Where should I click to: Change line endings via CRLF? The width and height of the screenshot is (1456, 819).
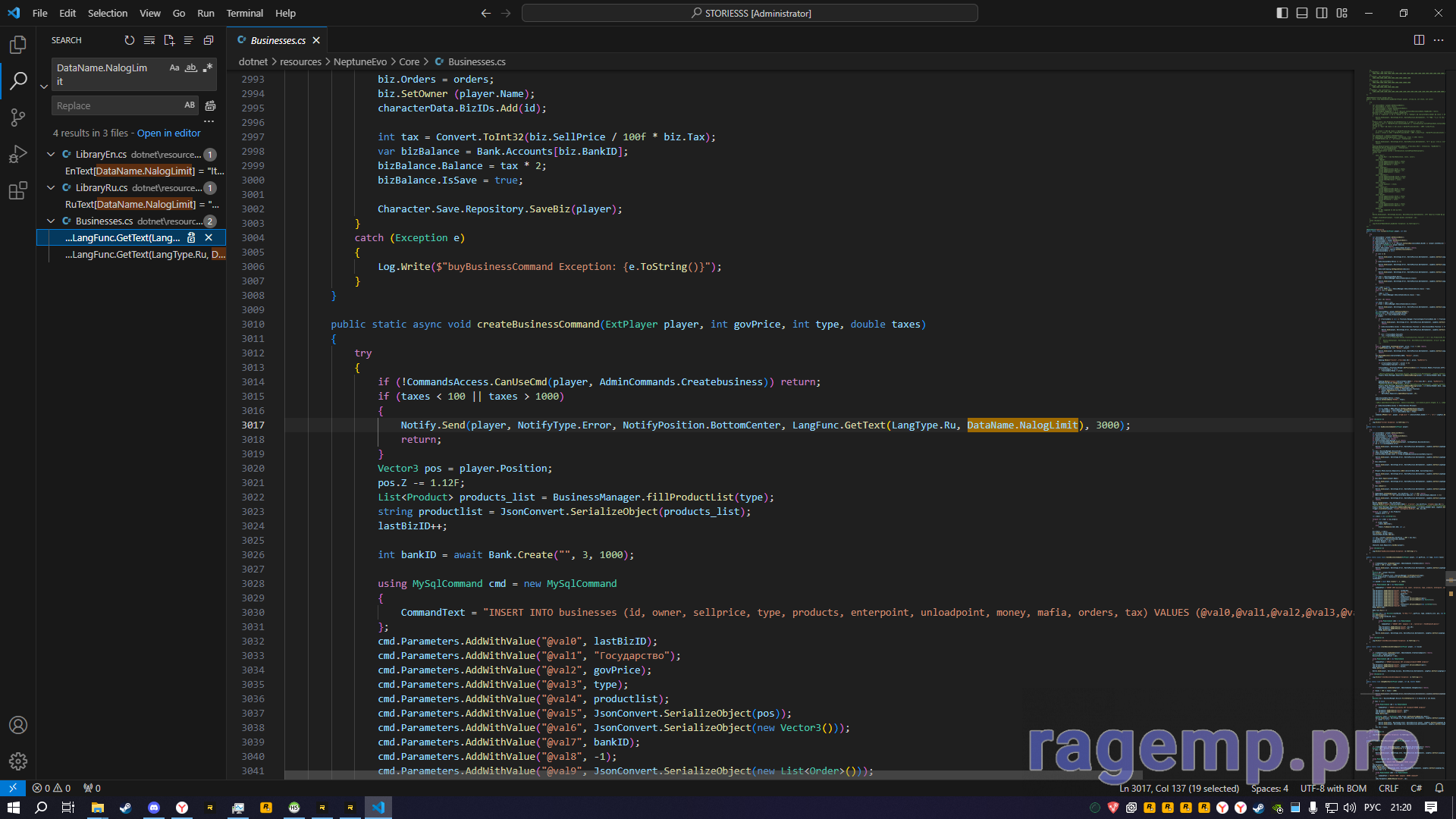tap(1389, 788)
